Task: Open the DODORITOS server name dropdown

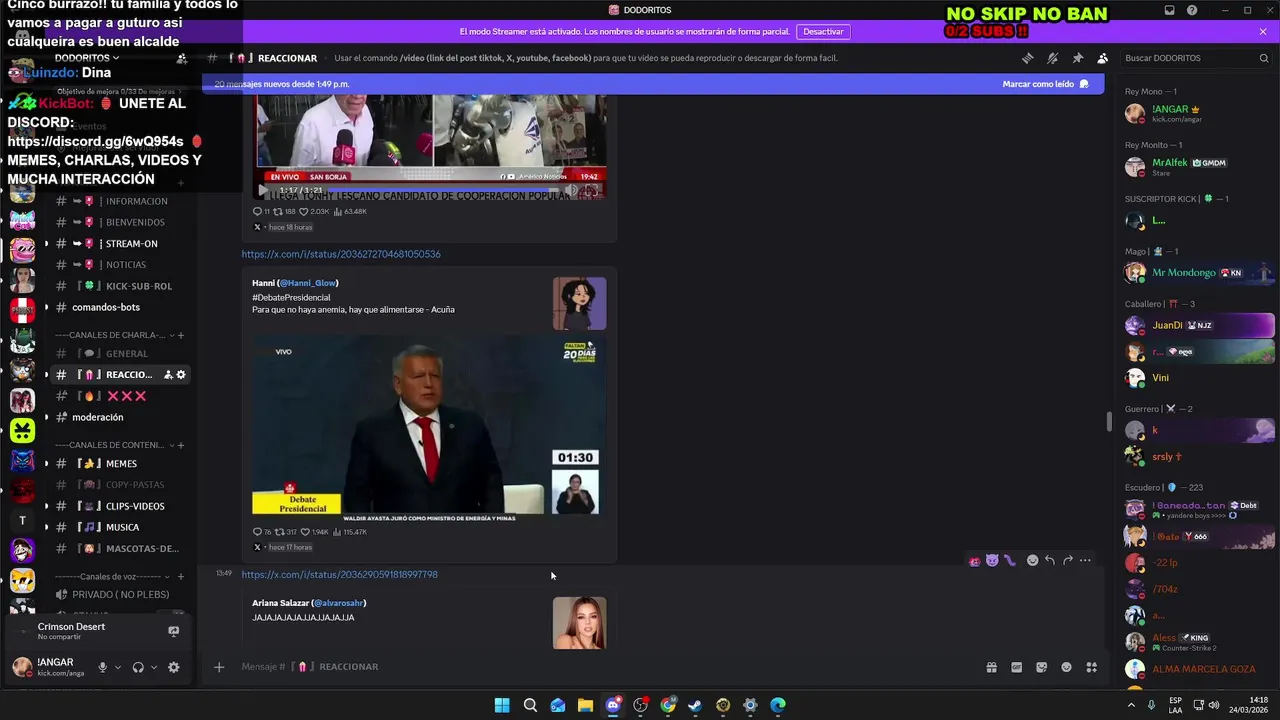Action: click(x=87, y=58)
